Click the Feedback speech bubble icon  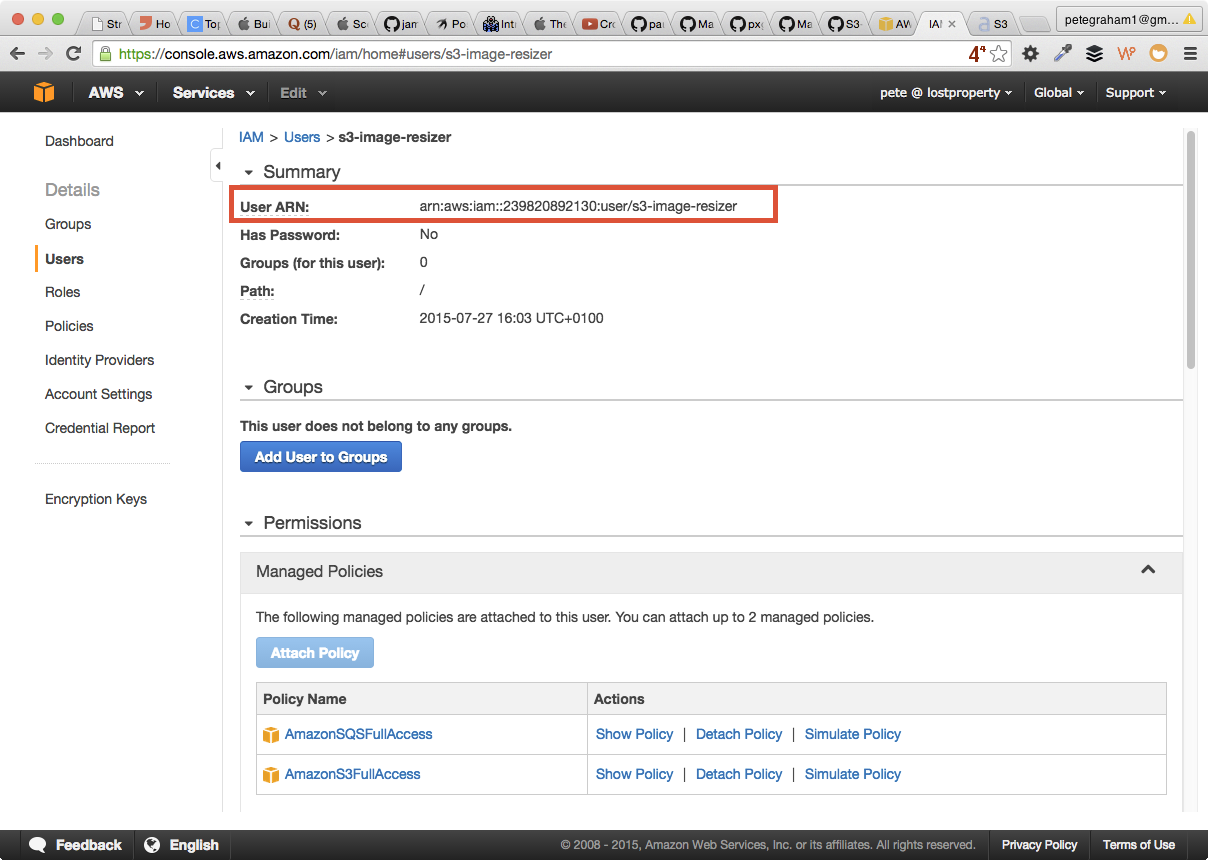click(x=38, y=845)
